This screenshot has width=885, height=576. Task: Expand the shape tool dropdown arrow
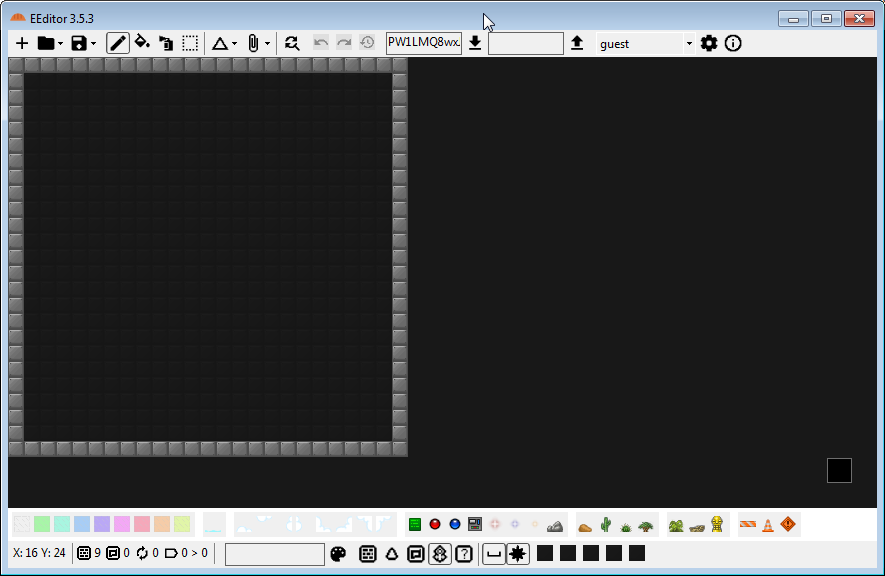click(x=235, y=44)
